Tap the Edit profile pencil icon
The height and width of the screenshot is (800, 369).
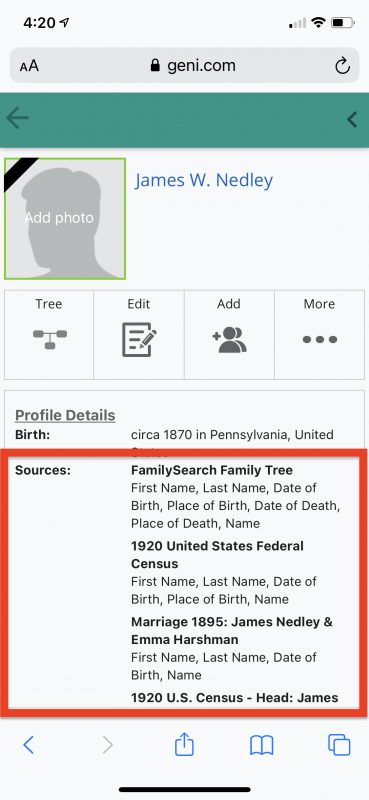pyautogui.click(x=139, y=339)
